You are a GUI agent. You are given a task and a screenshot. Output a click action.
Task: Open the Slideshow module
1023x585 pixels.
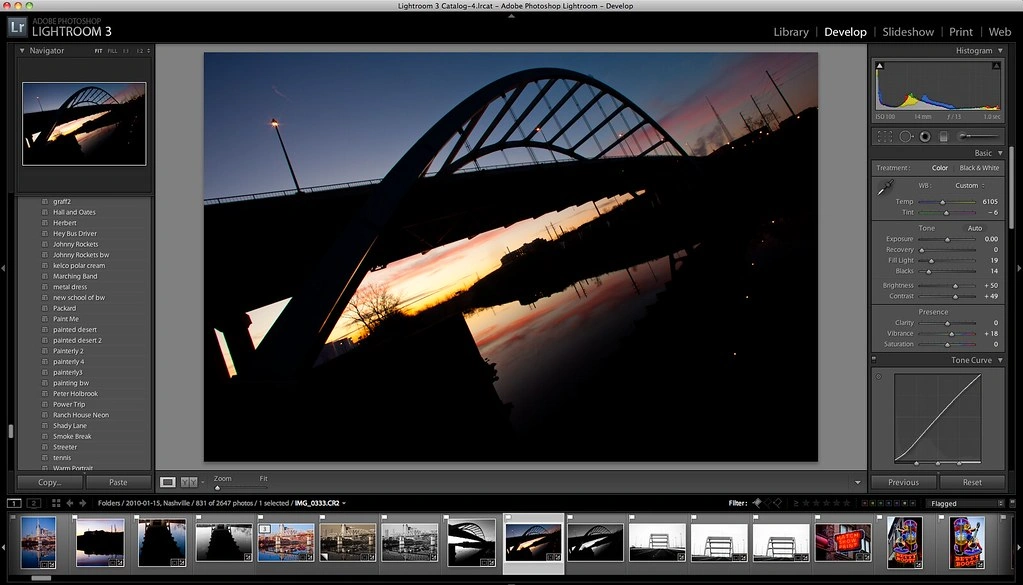[907, 31]
